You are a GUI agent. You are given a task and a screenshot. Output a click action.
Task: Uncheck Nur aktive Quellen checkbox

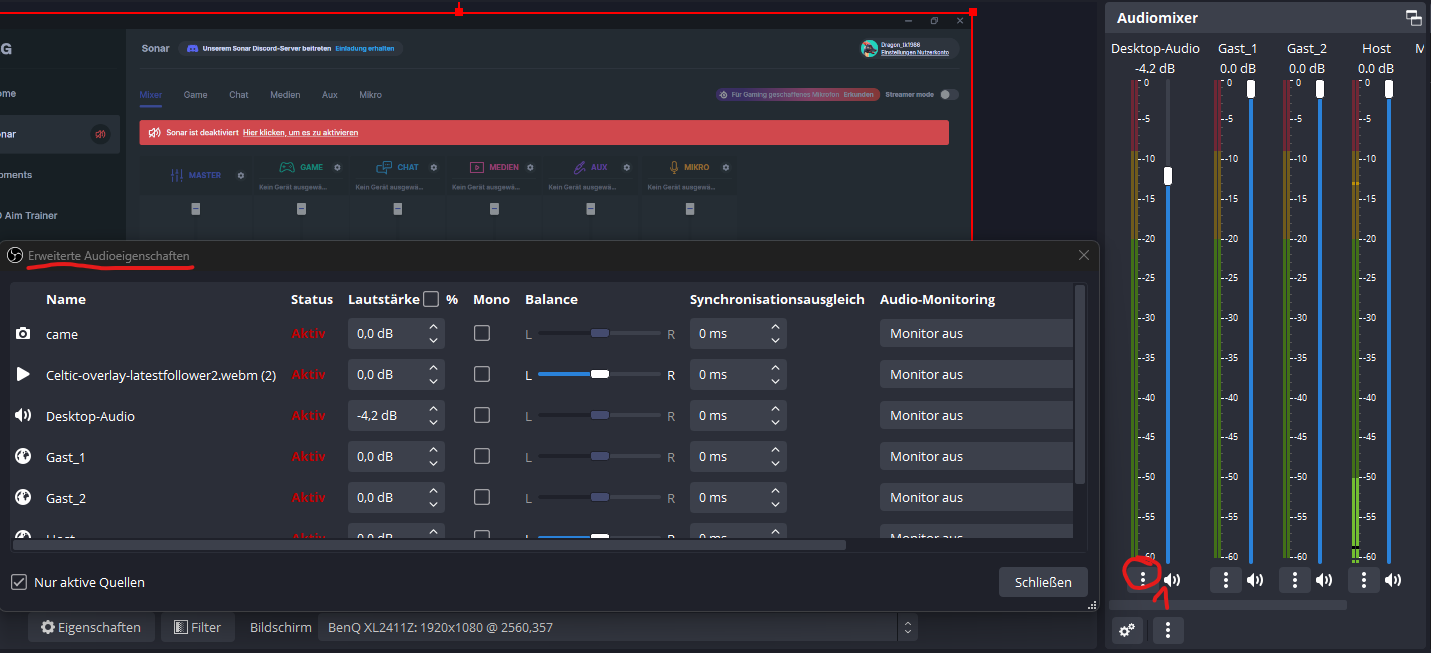[19, 582]
